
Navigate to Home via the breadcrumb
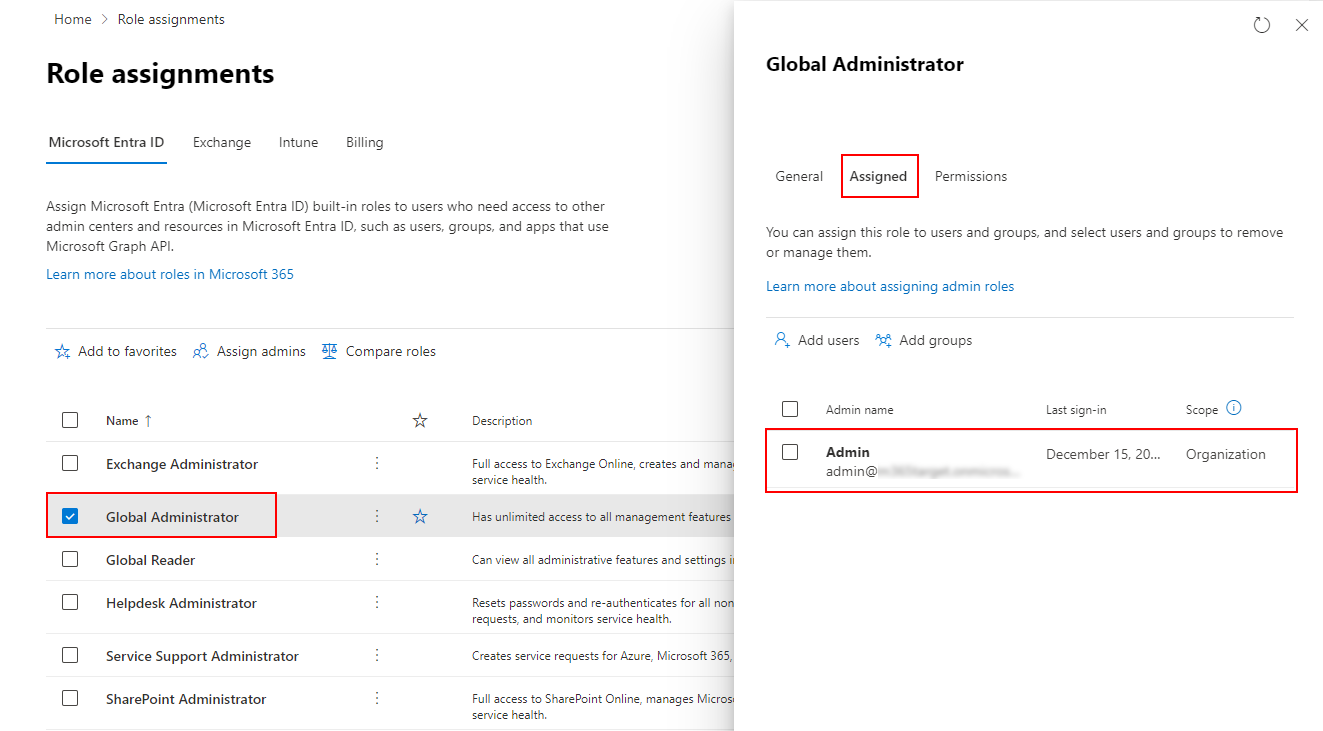tap(72, 18)
